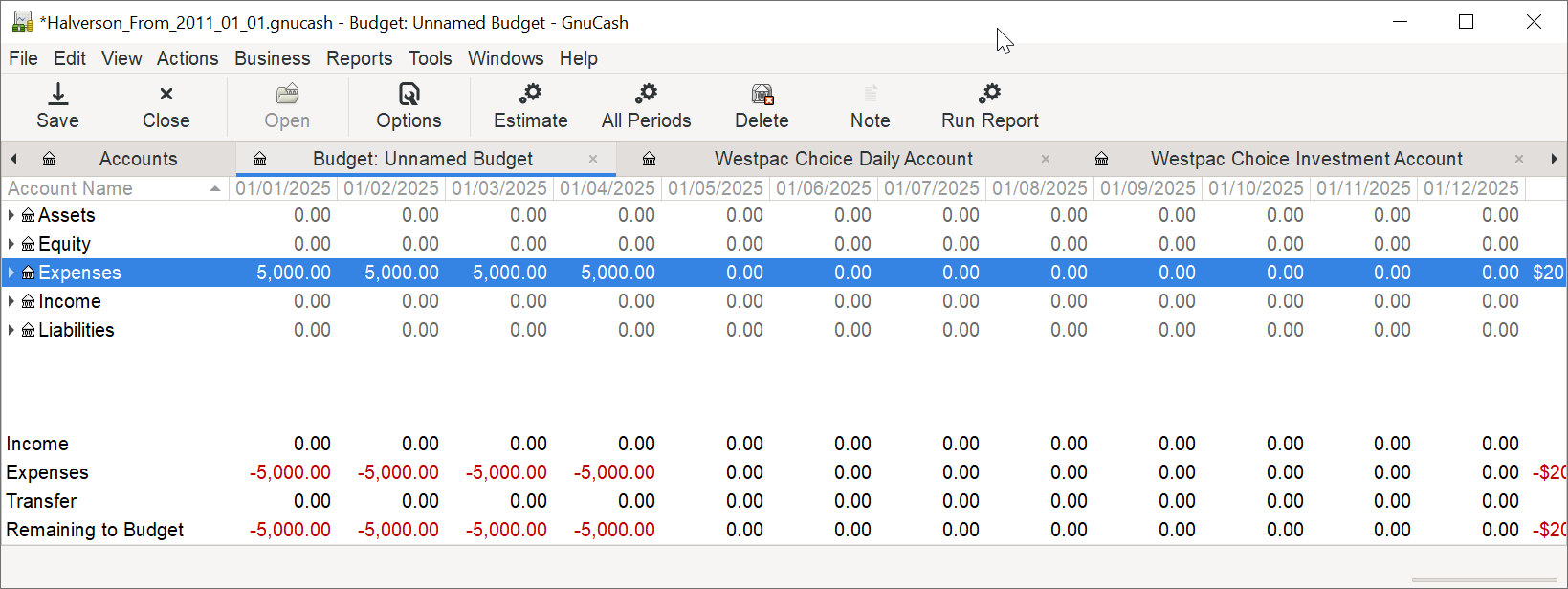Image resolution: width=1568 pixels, height=589 pixels.
Task: Click the Assets account name
Action: tap(67, 215)
